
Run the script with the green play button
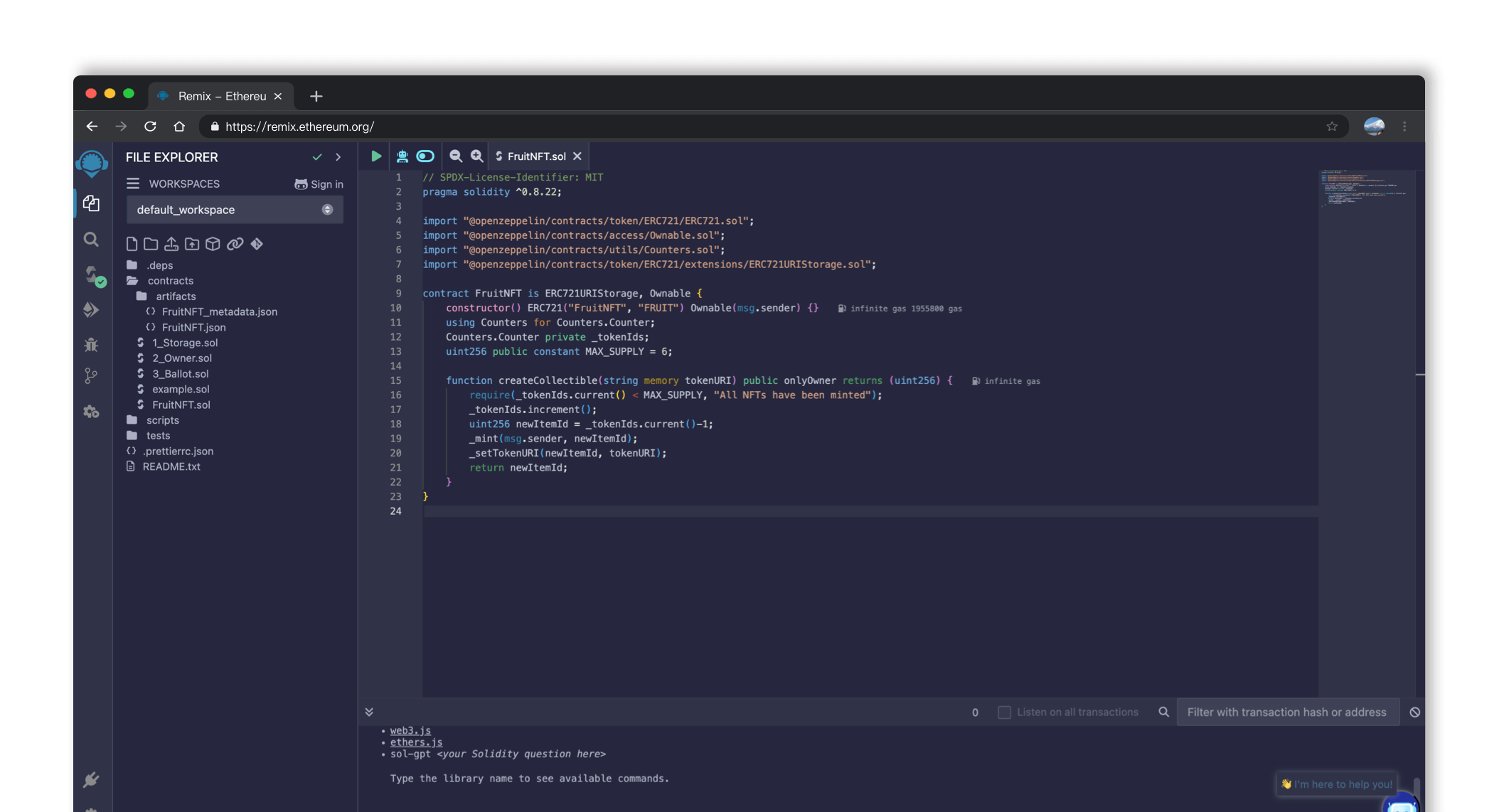coord(375,156)
